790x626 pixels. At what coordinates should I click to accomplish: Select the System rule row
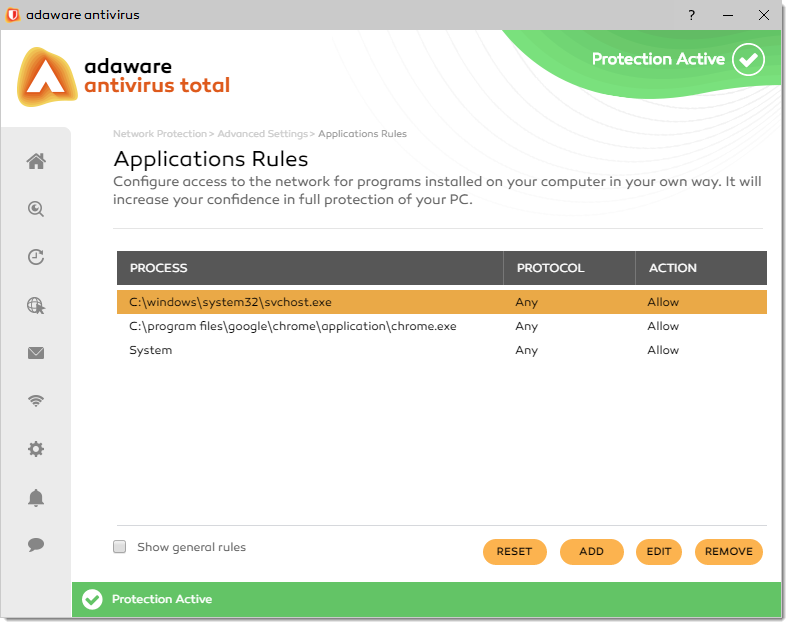442,350
